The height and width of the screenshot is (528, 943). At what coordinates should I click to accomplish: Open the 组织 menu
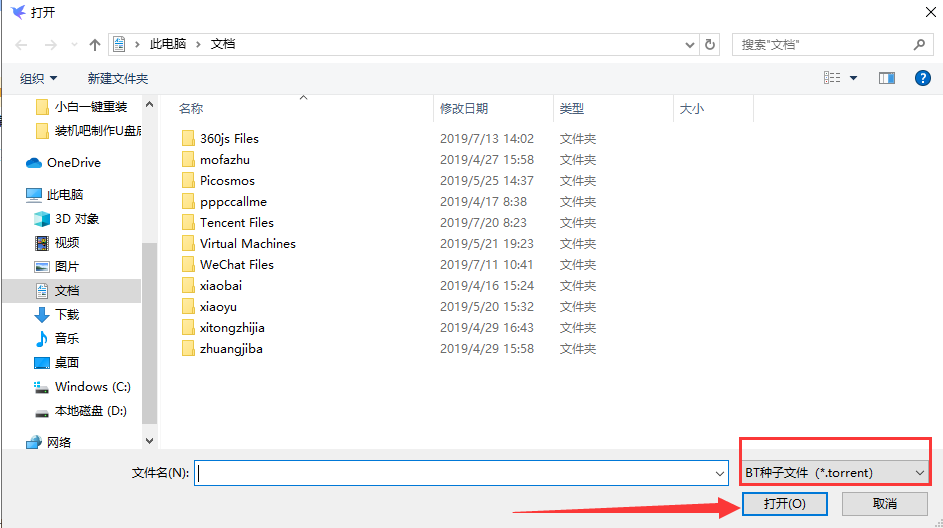pos(38,79)
